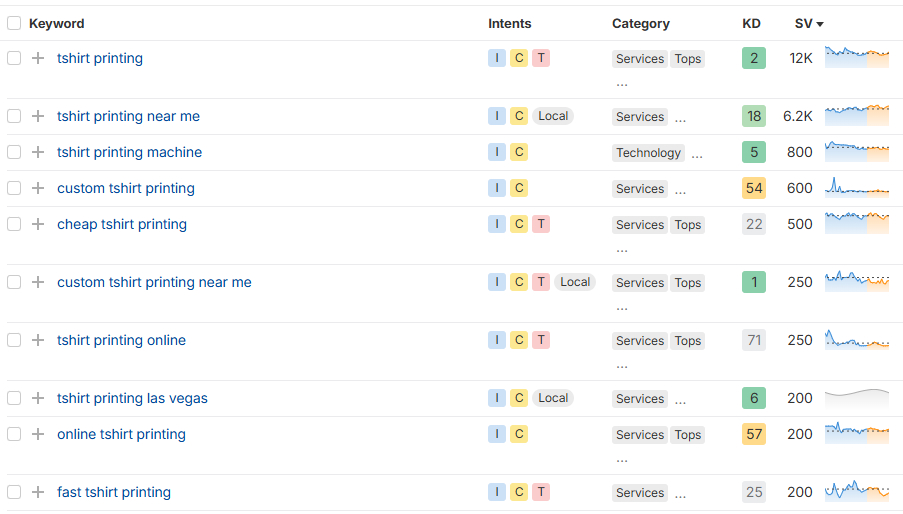Click KD score 2 for 'tshirt printing'
This screenshot has height=514, width=903.
(754, 58)
